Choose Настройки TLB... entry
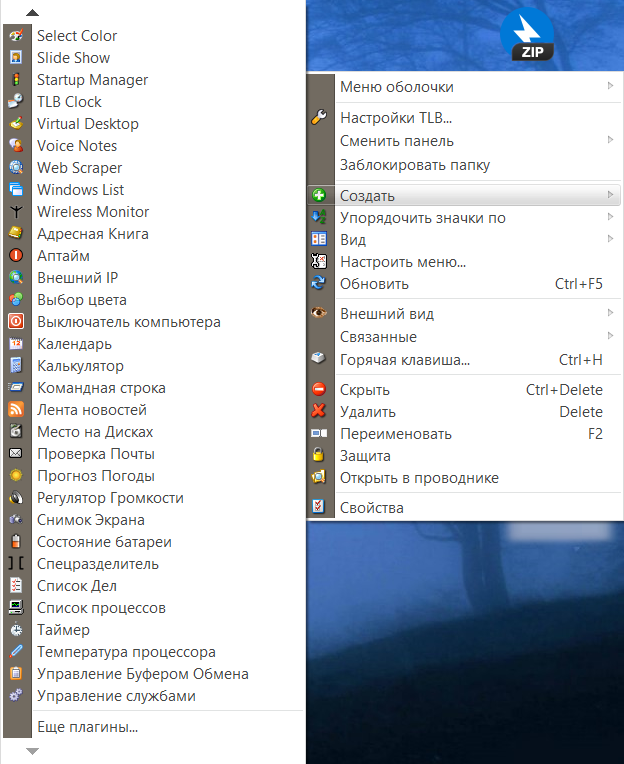Screen dimensions: 624x764 396,118
